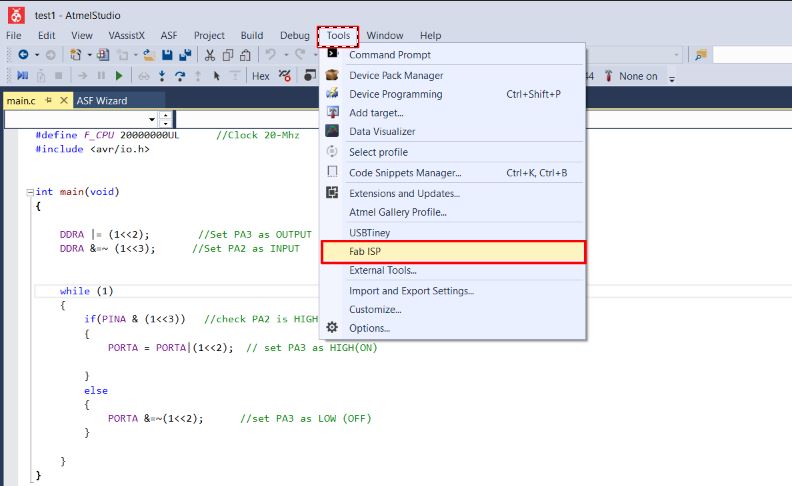Open the Project menu
The height and width of the screenshot is (486, 792).
[x=209, y=35]
